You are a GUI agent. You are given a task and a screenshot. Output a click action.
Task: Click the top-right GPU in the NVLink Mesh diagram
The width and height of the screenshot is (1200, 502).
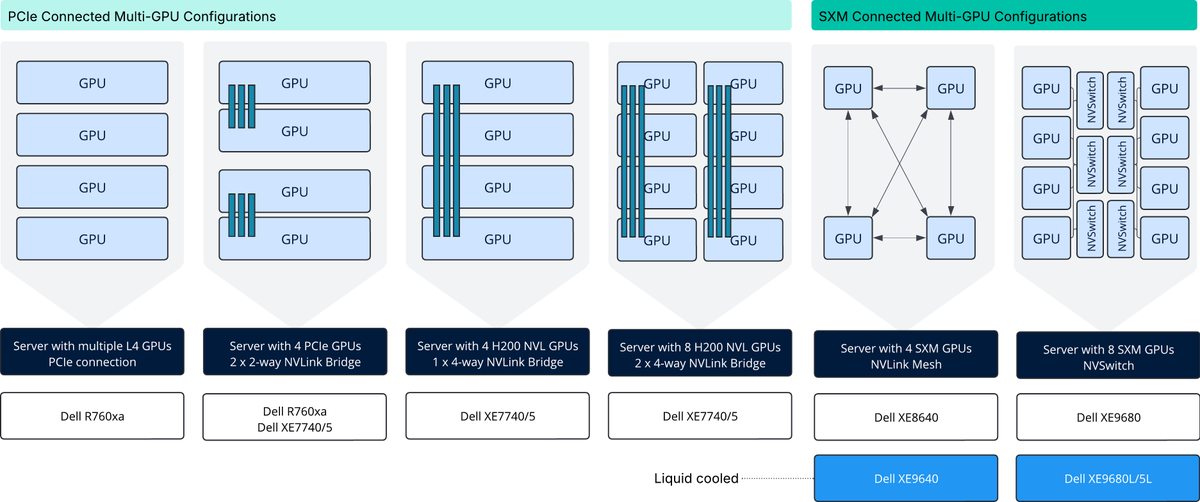(952, 88)
